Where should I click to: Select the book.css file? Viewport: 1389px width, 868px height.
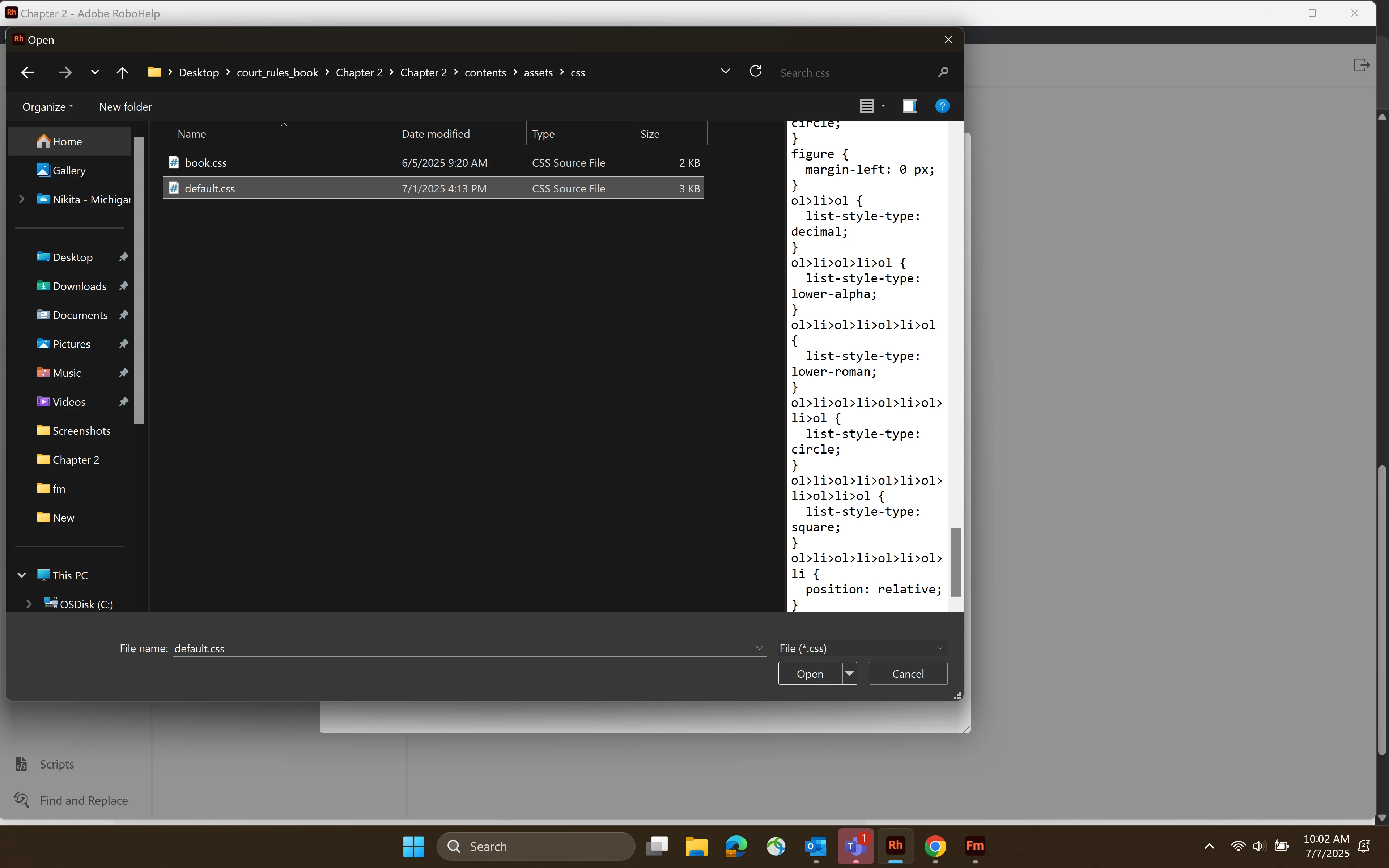205,163
